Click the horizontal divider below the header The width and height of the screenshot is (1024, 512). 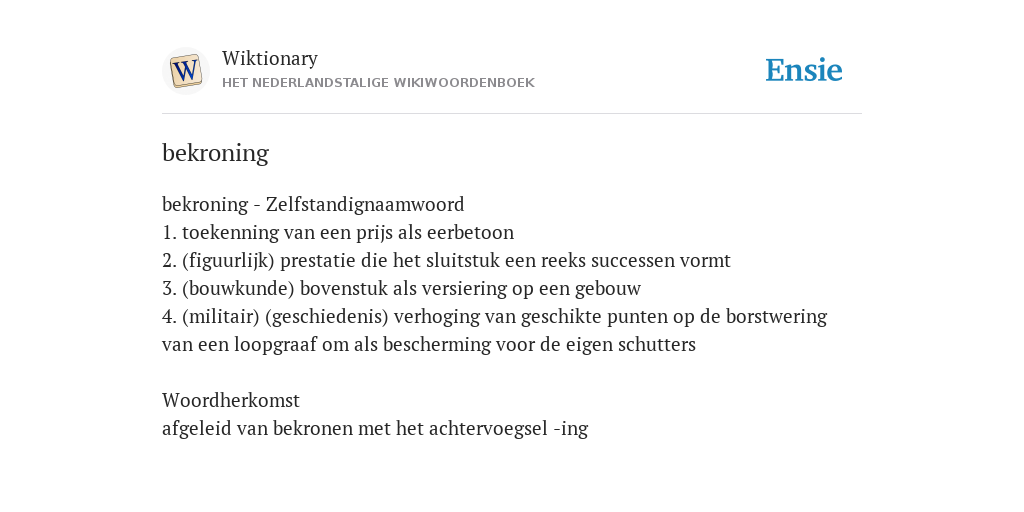(x=512, y=114)
